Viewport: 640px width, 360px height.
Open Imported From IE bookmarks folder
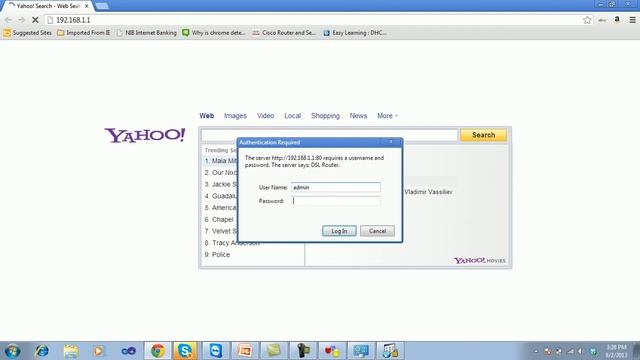click(84, 33)
